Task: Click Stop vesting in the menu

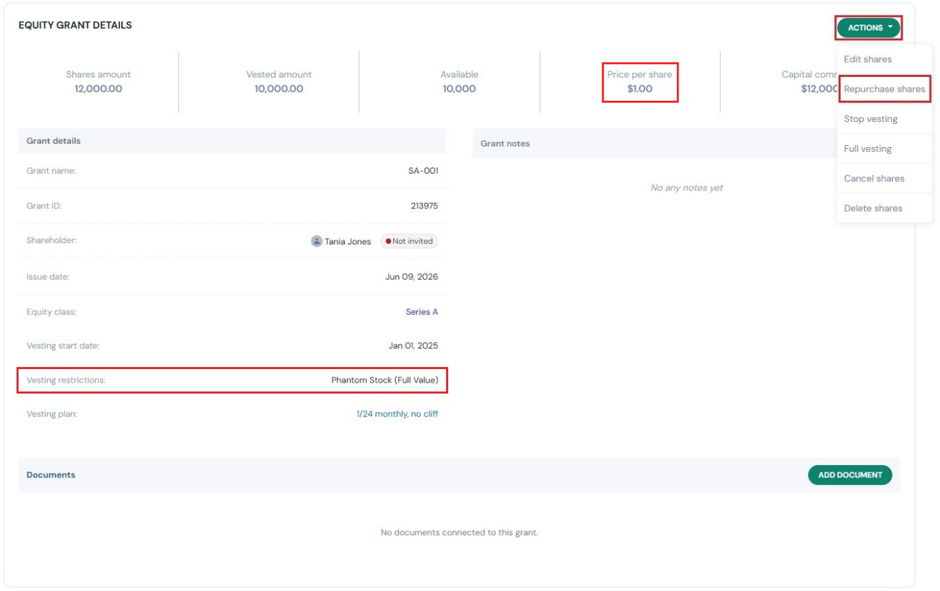Action: tap(870, 119)
